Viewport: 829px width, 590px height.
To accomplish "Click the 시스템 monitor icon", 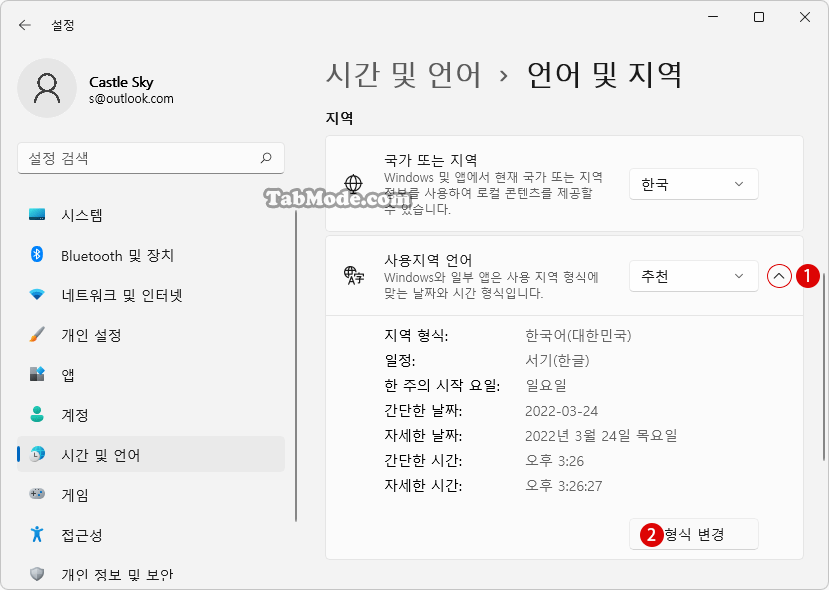I will (37, 215).
